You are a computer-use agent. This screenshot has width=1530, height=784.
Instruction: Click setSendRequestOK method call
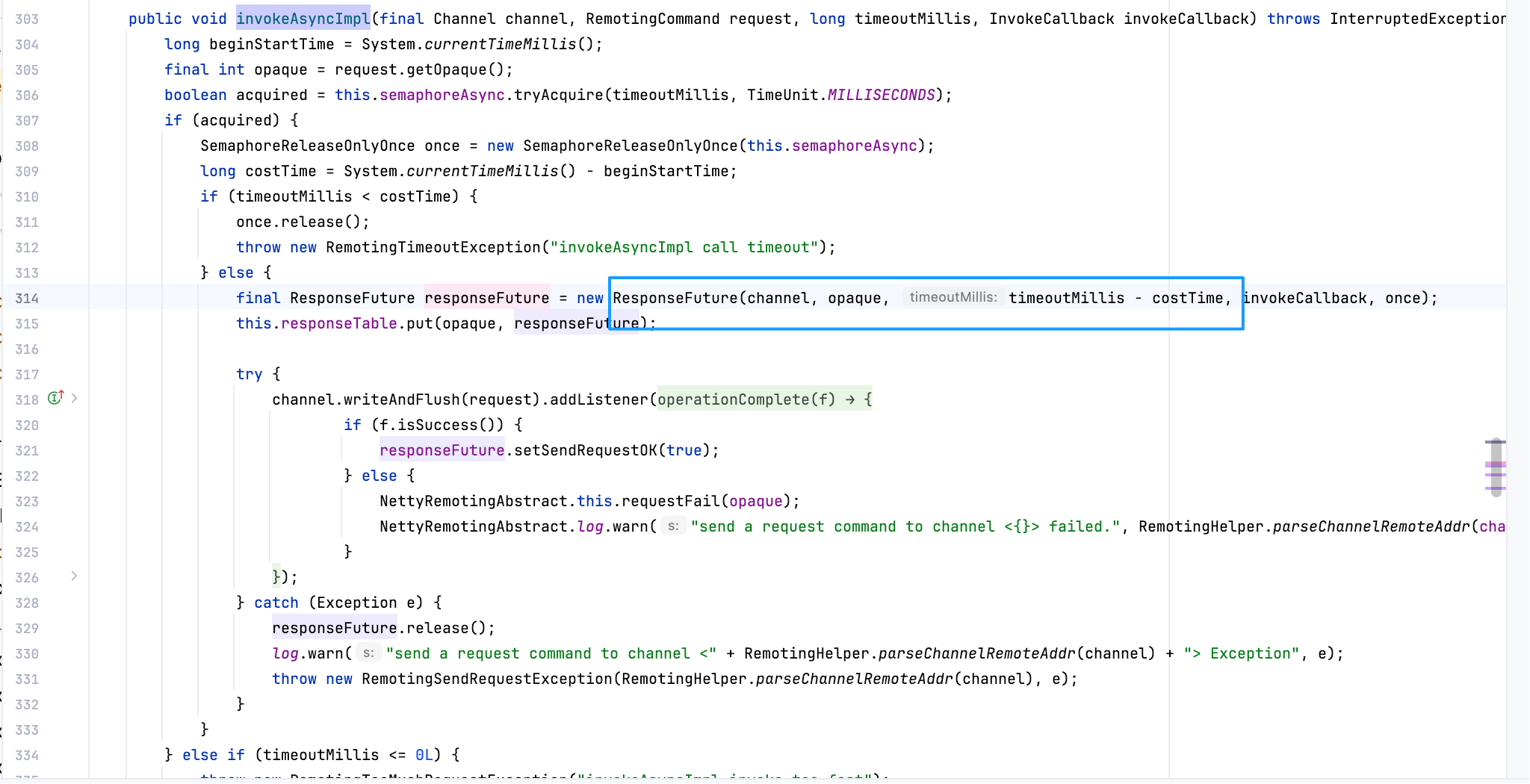tap(586, 450)
